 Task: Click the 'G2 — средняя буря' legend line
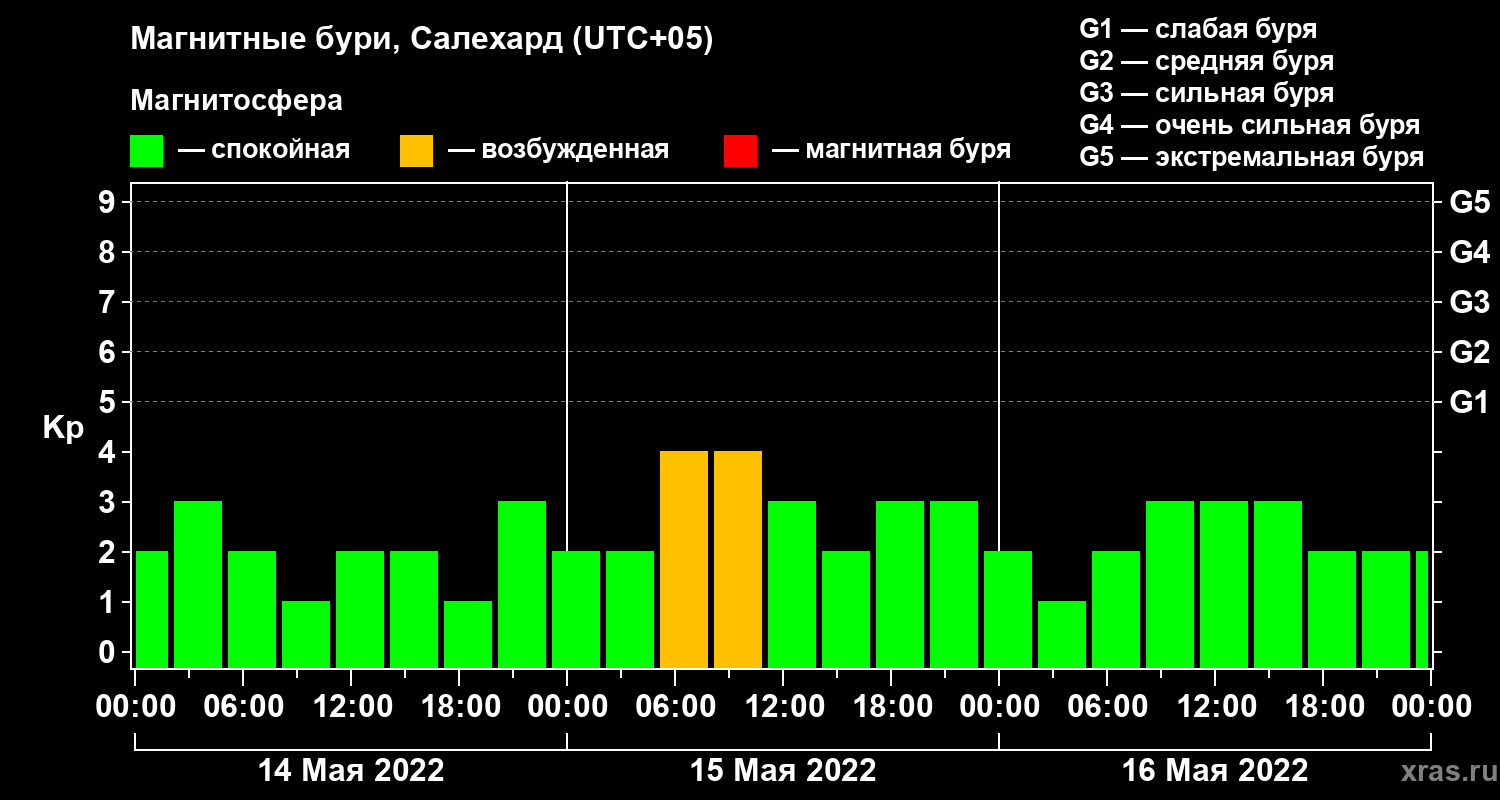click(1206, 61)
